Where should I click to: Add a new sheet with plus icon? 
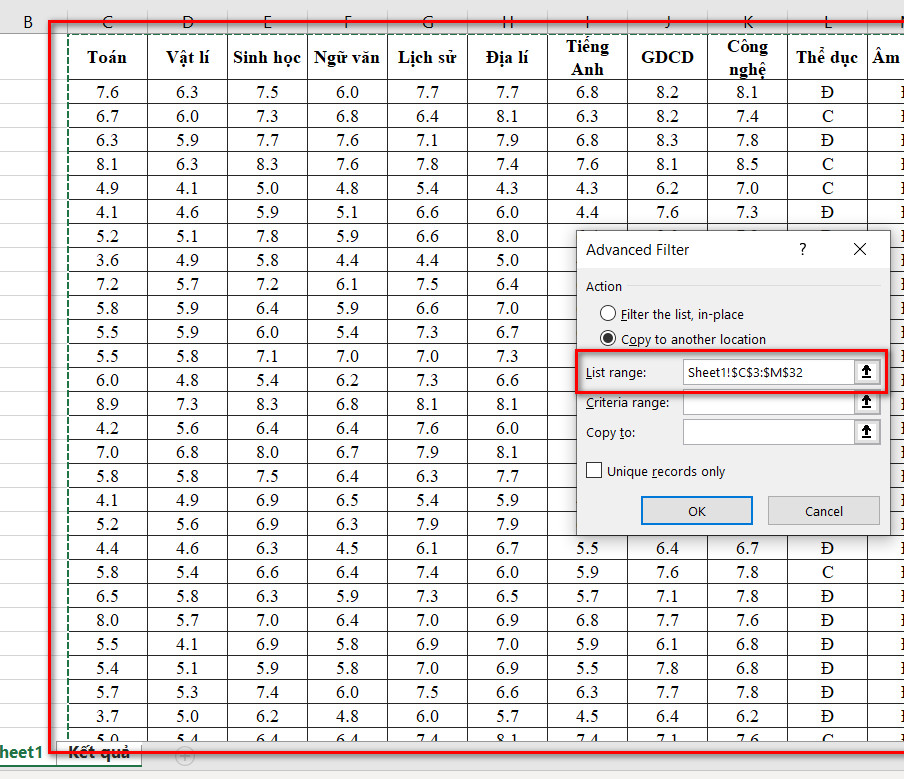(x=185, y=756)
